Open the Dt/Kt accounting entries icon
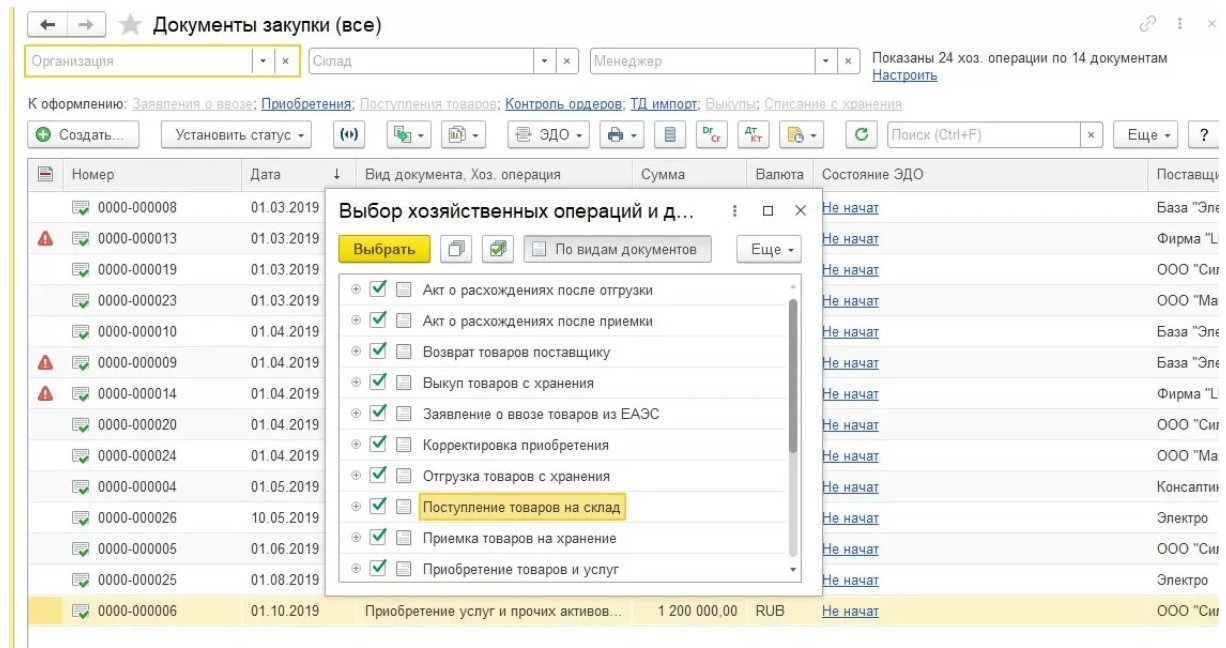 (x=751, y=135)
